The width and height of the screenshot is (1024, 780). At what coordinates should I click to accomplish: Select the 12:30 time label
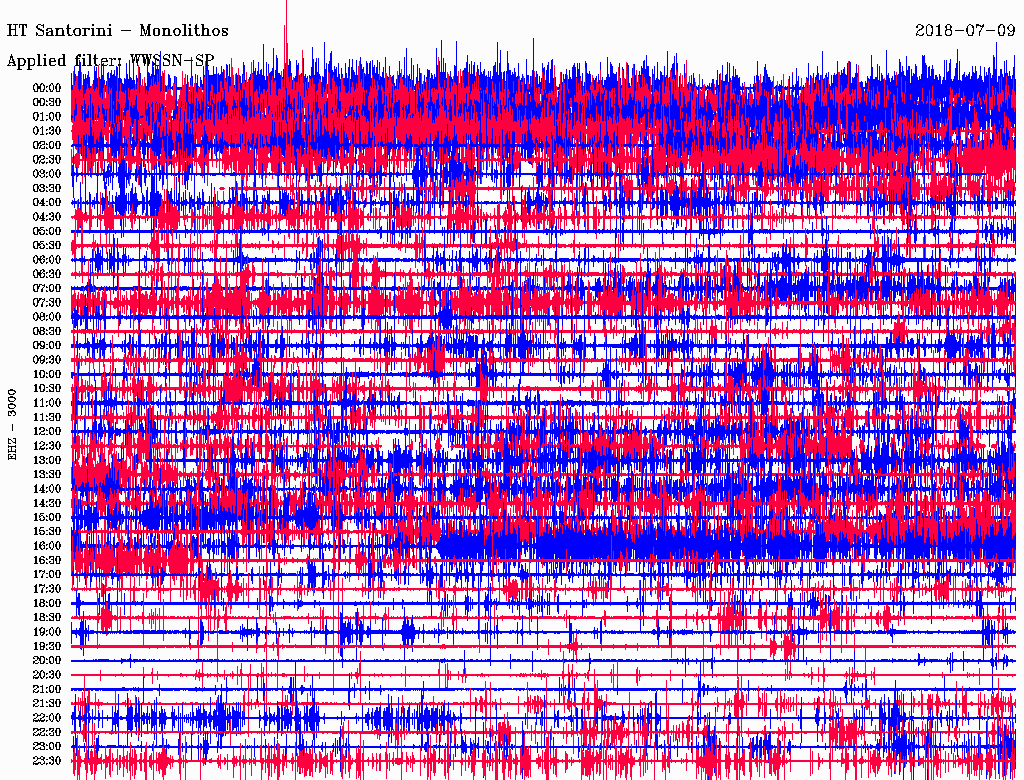coord(47,446)
